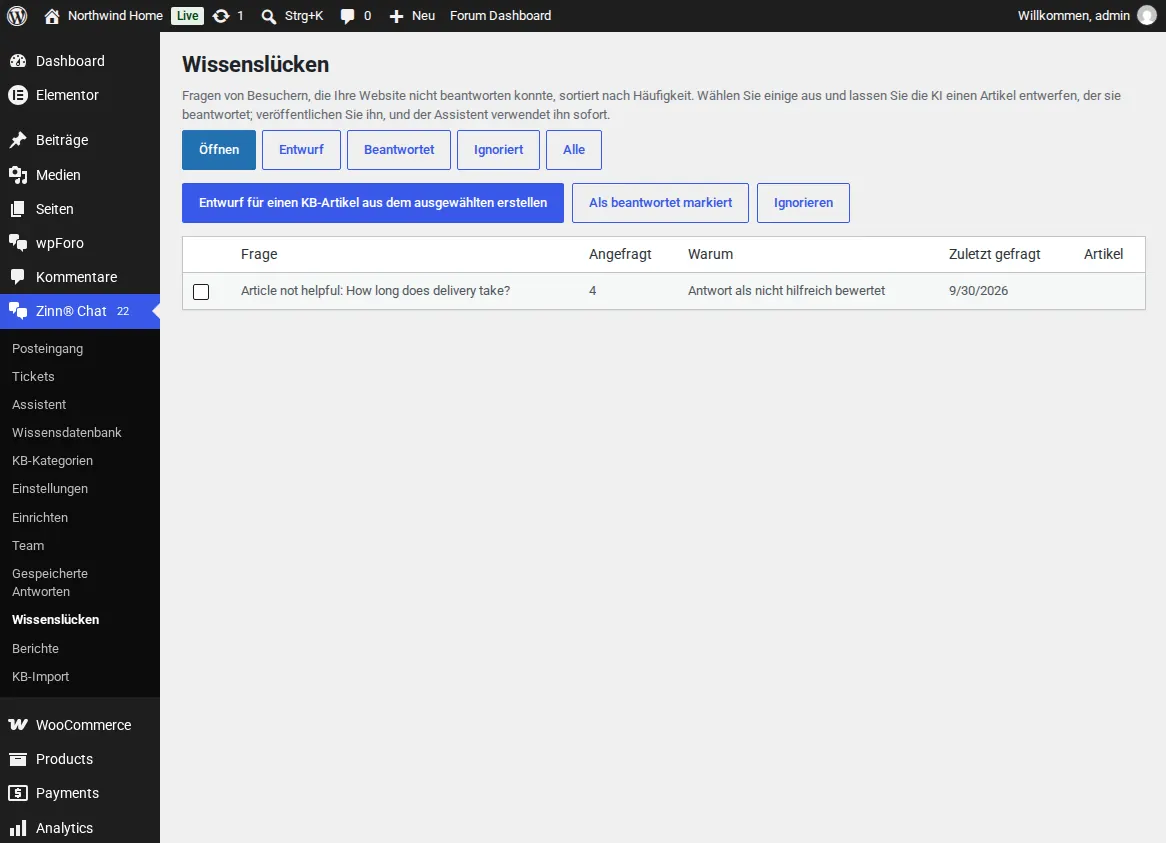
Task: Tick checkbox for delivery question row
Action: (x=201, y=291)
